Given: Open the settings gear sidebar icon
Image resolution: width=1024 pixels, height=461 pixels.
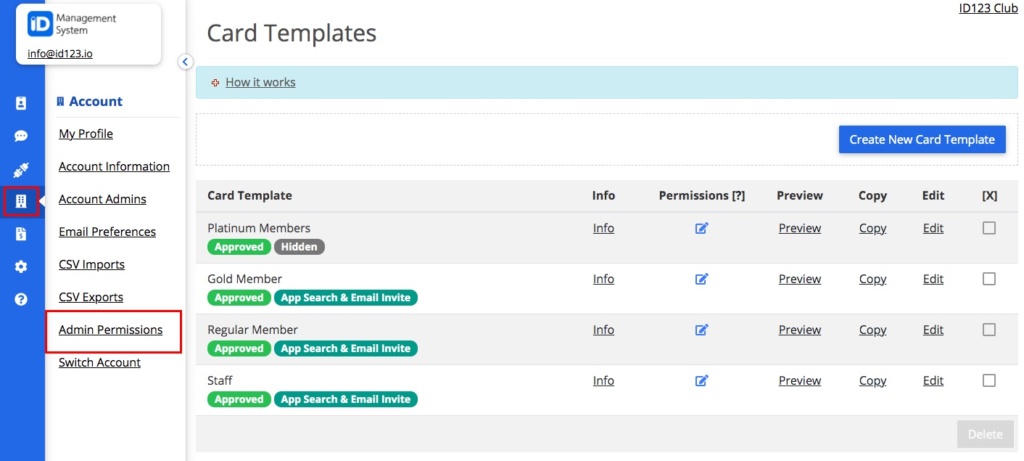Looking at the screenshot, I should (21, 266).
